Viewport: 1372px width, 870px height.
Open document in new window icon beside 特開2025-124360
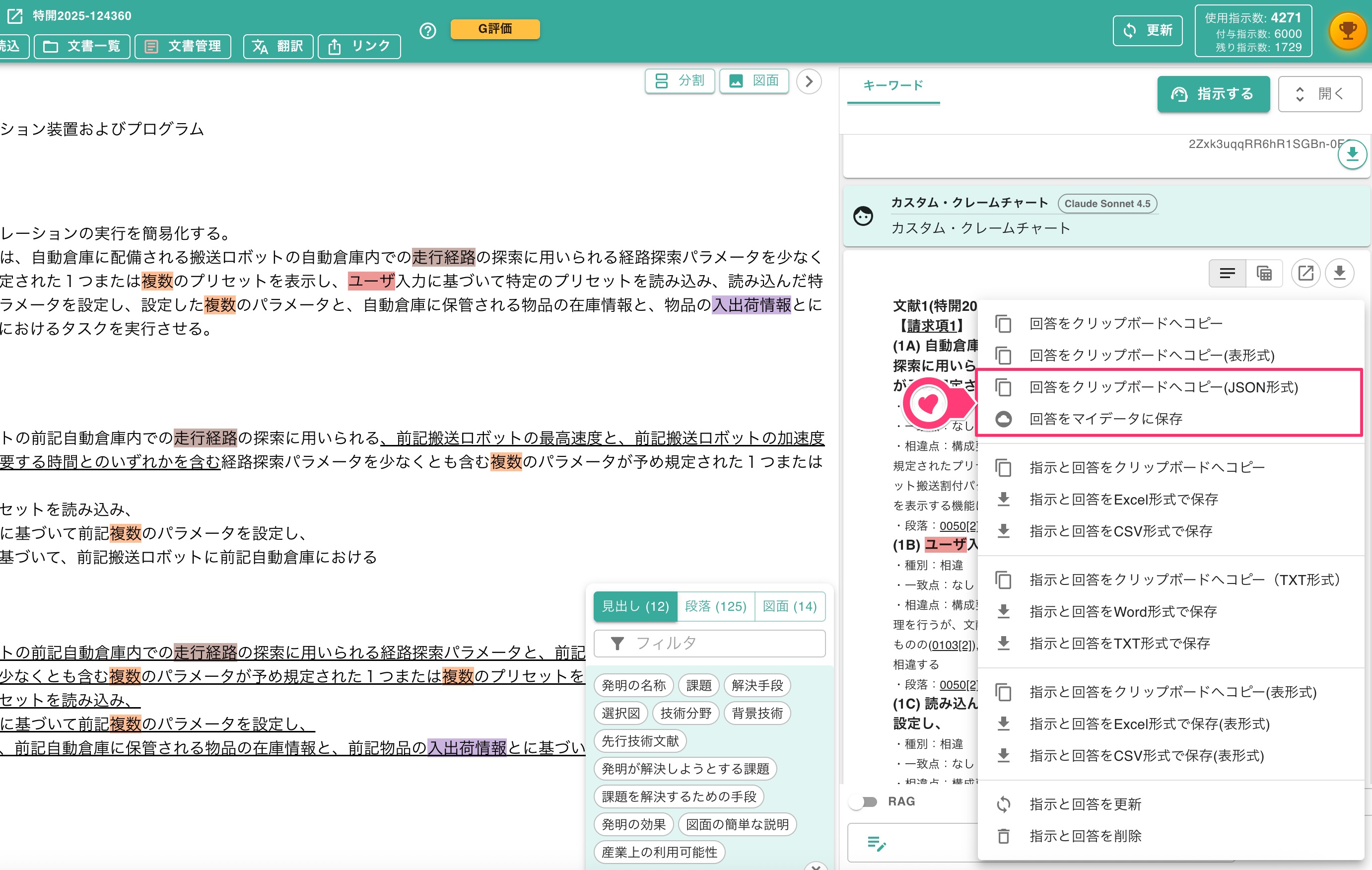tap(15, 15)
